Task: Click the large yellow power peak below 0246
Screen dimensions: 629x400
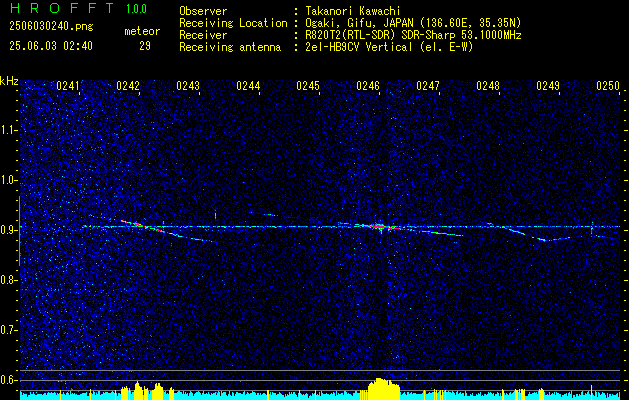Action: coord(384,388)
